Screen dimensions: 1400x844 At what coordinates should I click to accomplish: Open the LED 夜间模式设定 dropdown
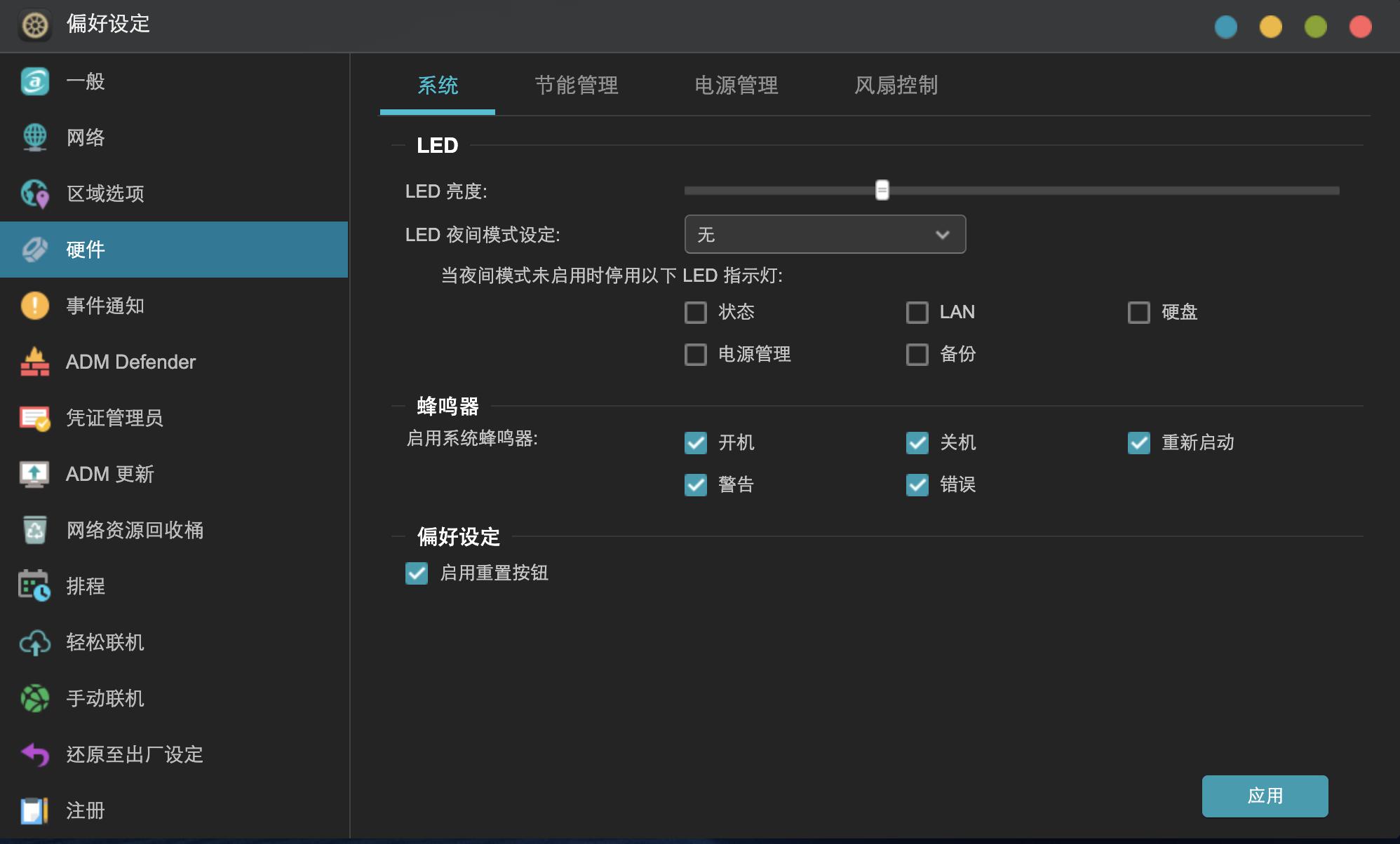tap(825, 234)
